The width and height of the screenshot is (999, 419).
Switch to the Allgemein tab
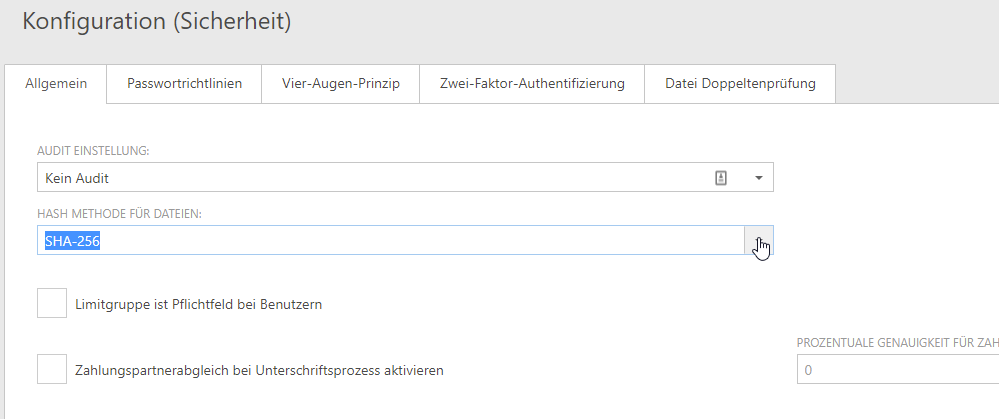[56, 84]
